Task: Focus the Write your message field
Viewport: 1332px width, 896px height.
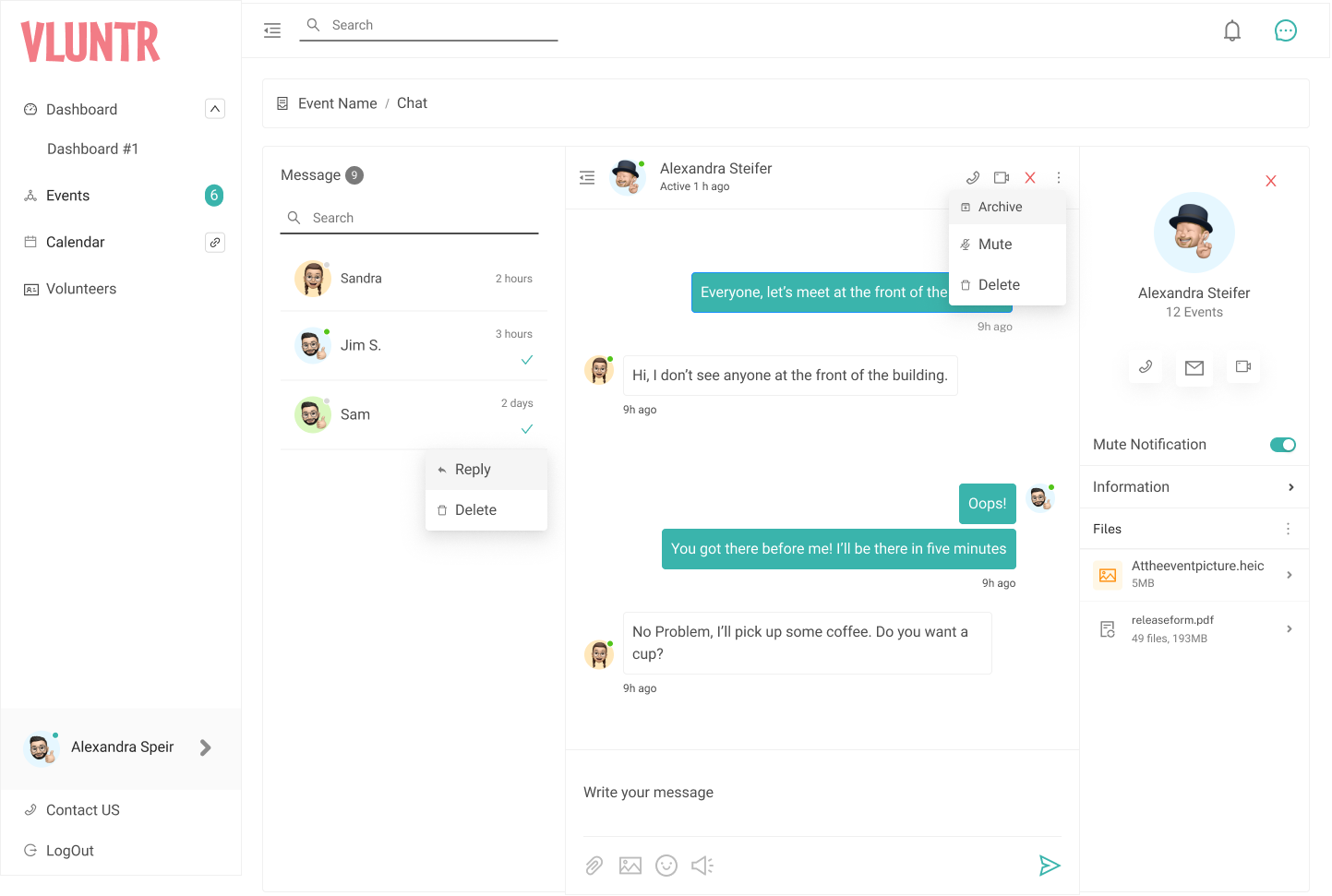Action: coord(822,793)
